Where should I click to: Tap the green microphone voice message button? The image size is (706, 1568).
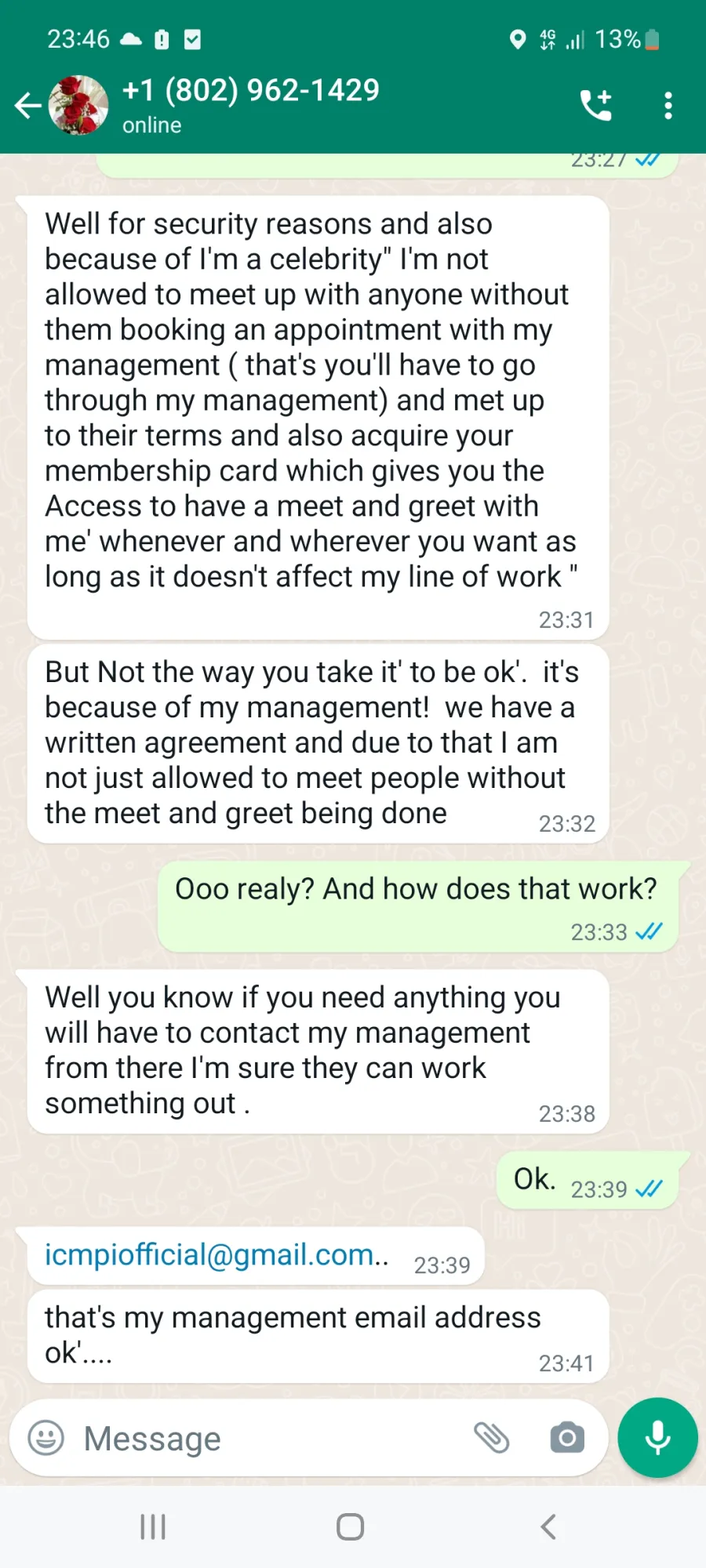(x=657, y=1438)
